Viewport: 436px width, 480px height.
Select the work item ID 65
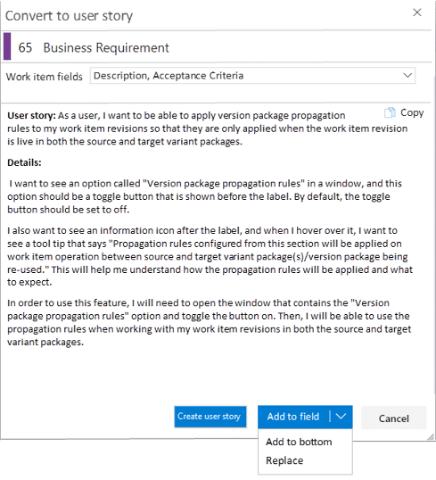pos(25,48)
